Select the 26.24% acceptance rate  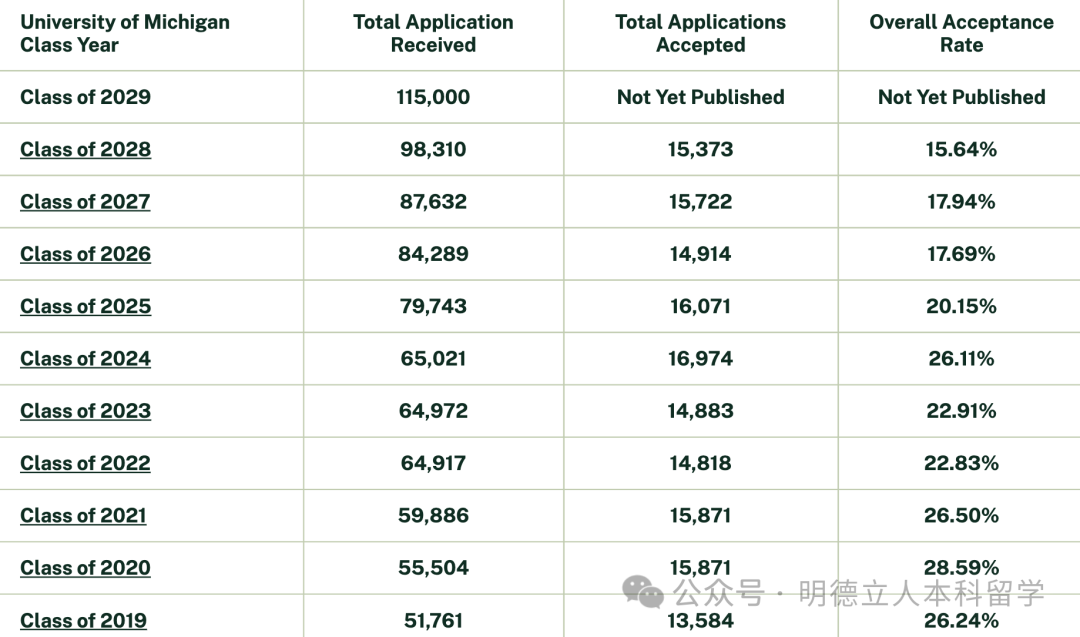[962, 620]
